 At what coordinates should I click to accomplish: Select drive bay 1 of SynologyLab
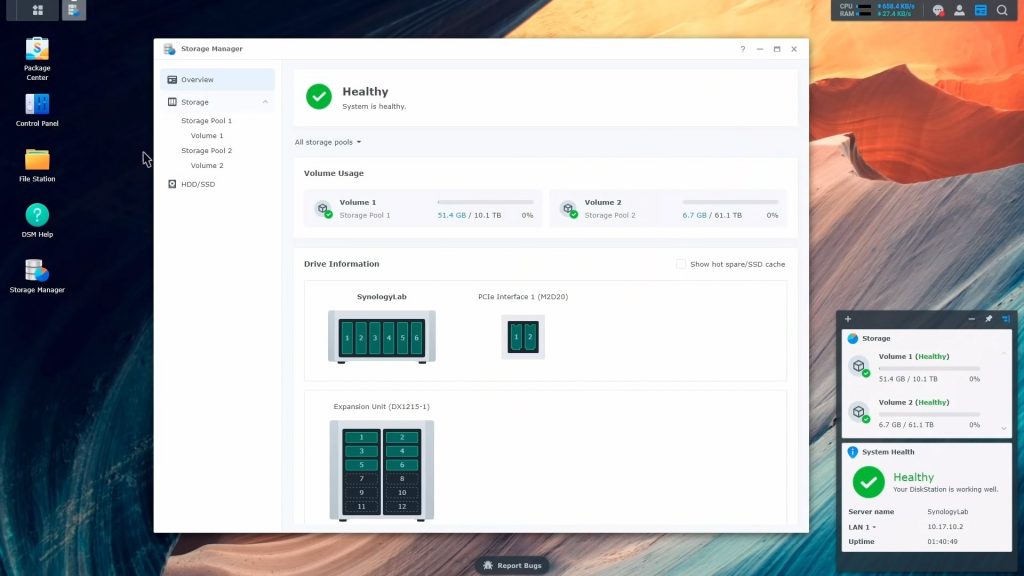347,338
